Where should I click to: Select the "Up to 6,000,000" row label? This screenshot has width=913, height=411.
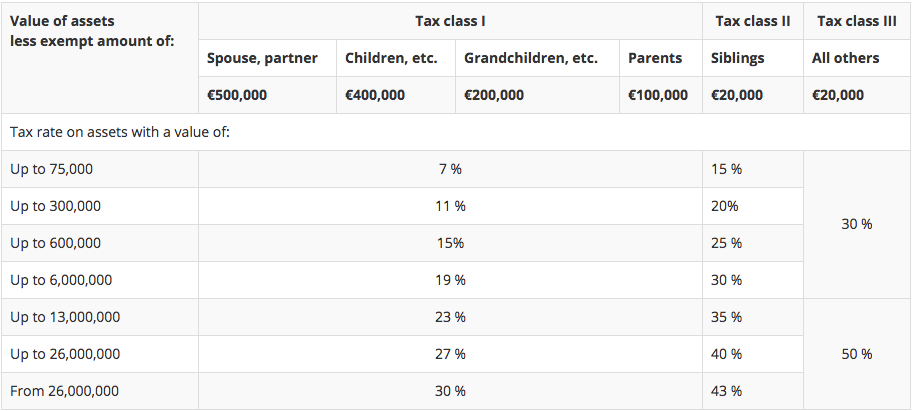[x=61, y=280]
